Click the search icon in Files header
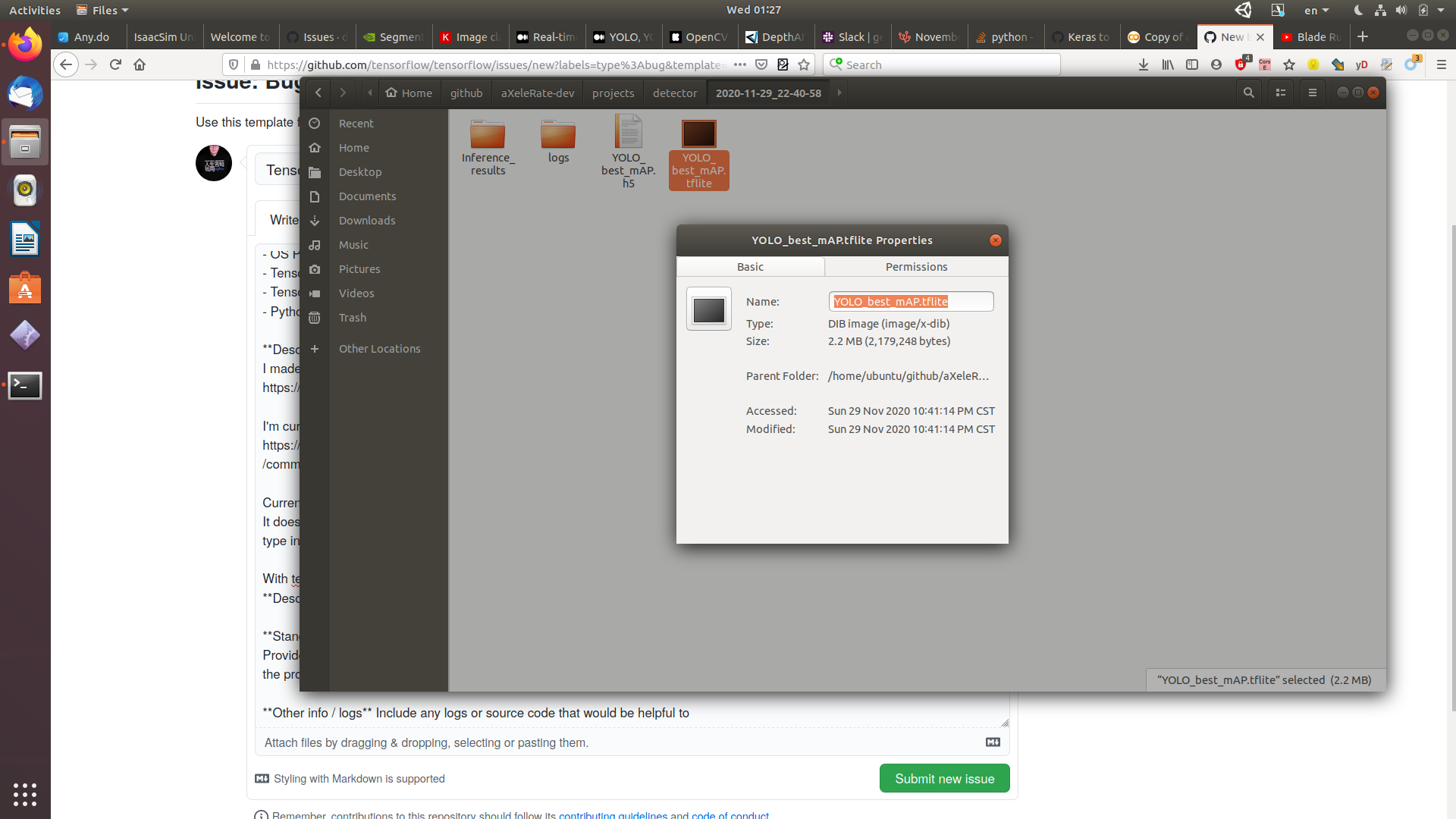This screenshot has width=1456, height=819. pyautogui.click(x=1248, y=93)
